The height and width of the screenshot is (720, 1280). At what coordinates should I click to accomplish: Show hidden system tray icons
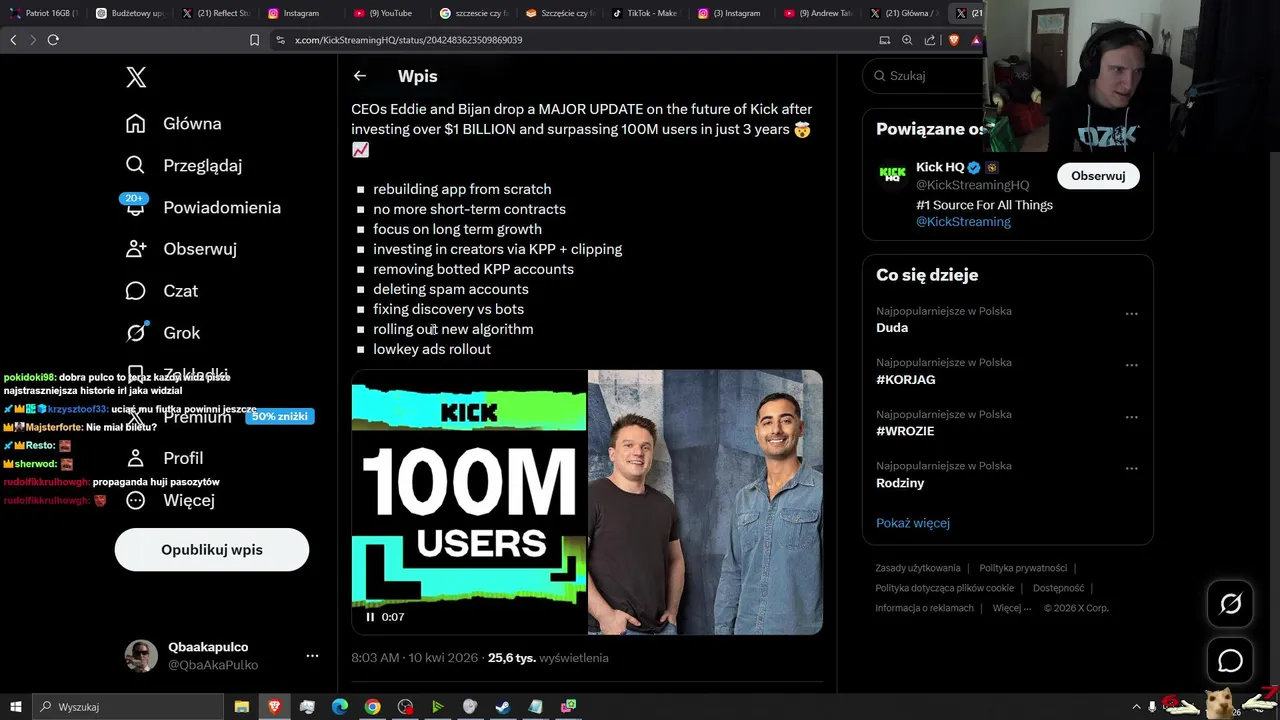1136,707
